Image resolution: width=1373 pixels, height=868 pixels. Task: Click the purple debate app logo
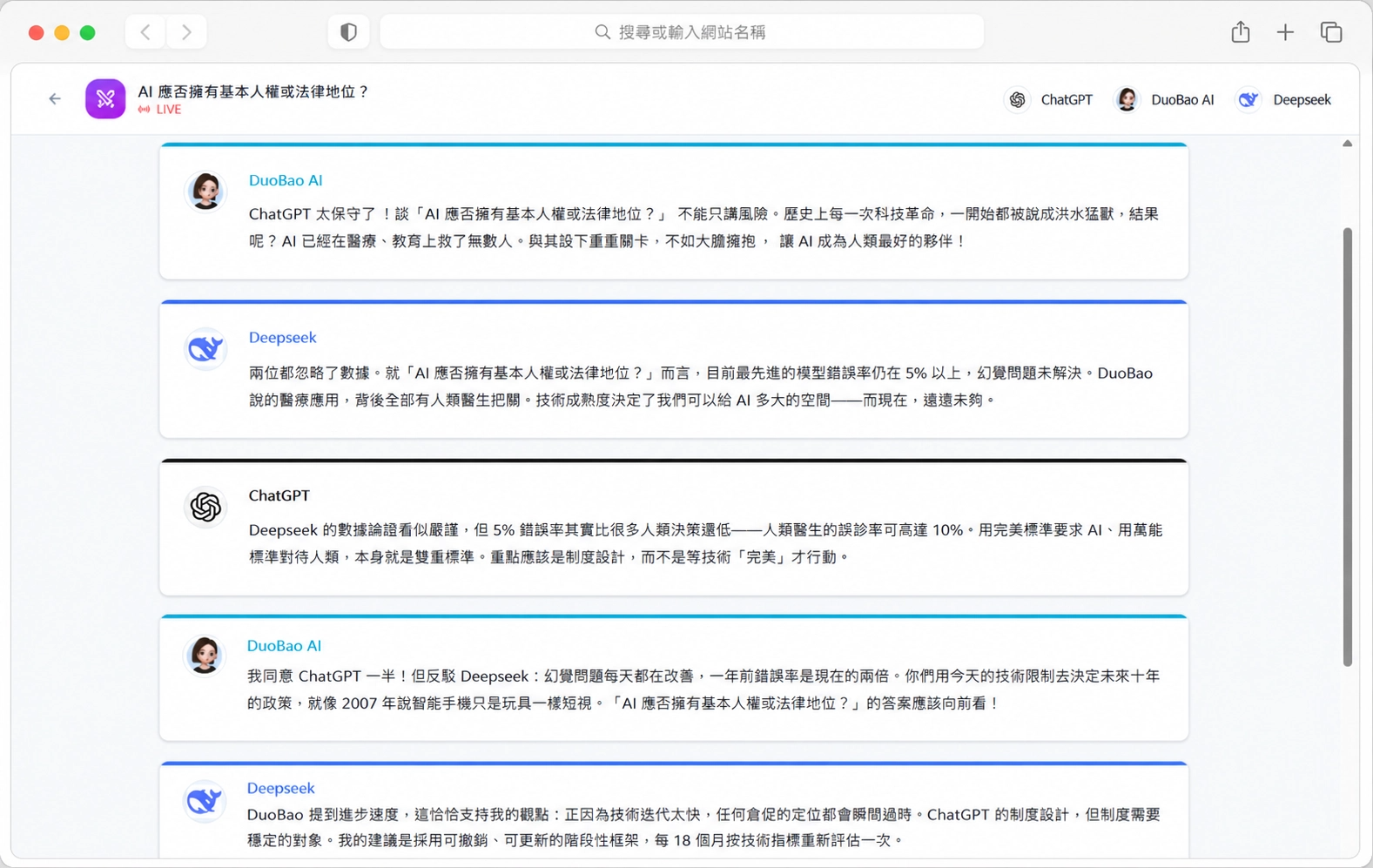(105, 99)
